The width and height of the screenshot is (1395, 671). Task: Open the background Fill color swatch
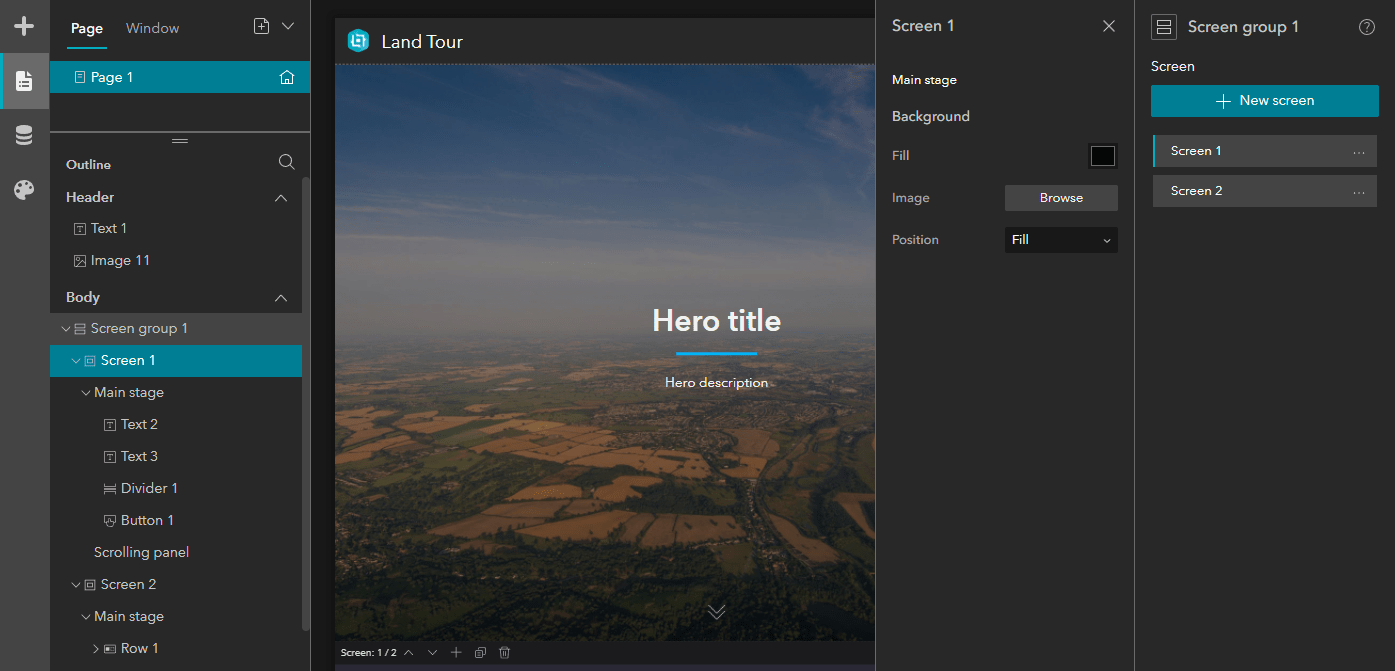[1102, 156]
